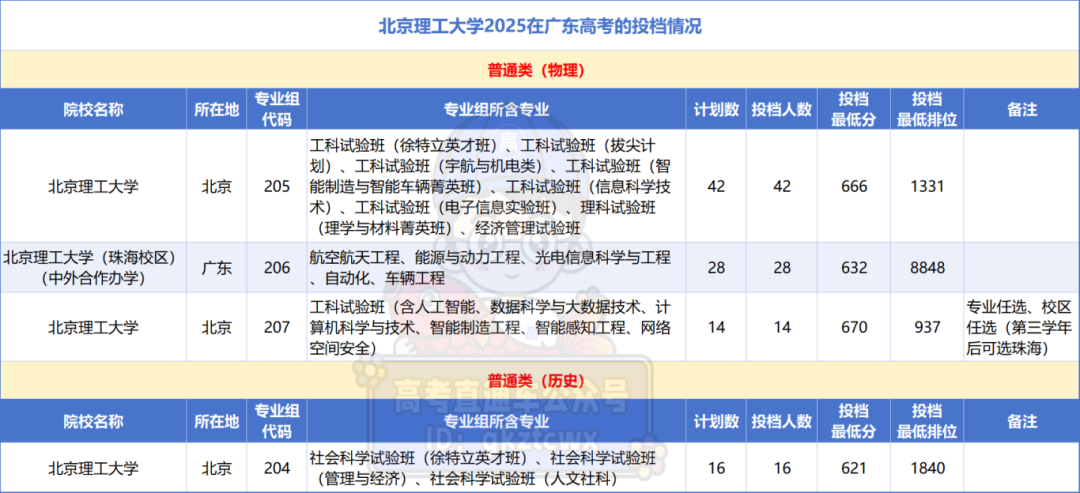Click lowest score 666
Screen dimensions: 1080x493
pos(853,187)
